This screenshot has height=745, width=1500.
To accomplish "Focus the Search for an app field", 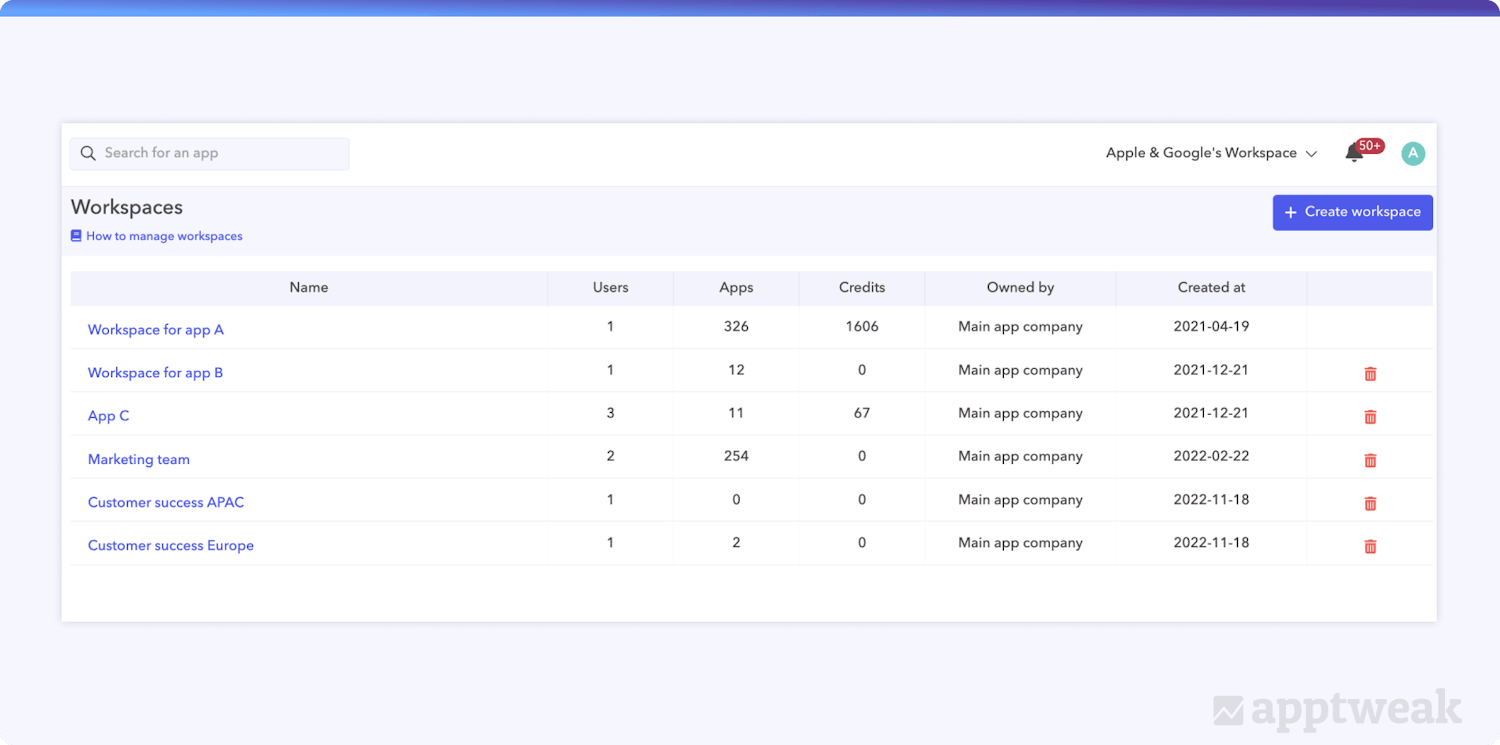I will click(220, 153).
